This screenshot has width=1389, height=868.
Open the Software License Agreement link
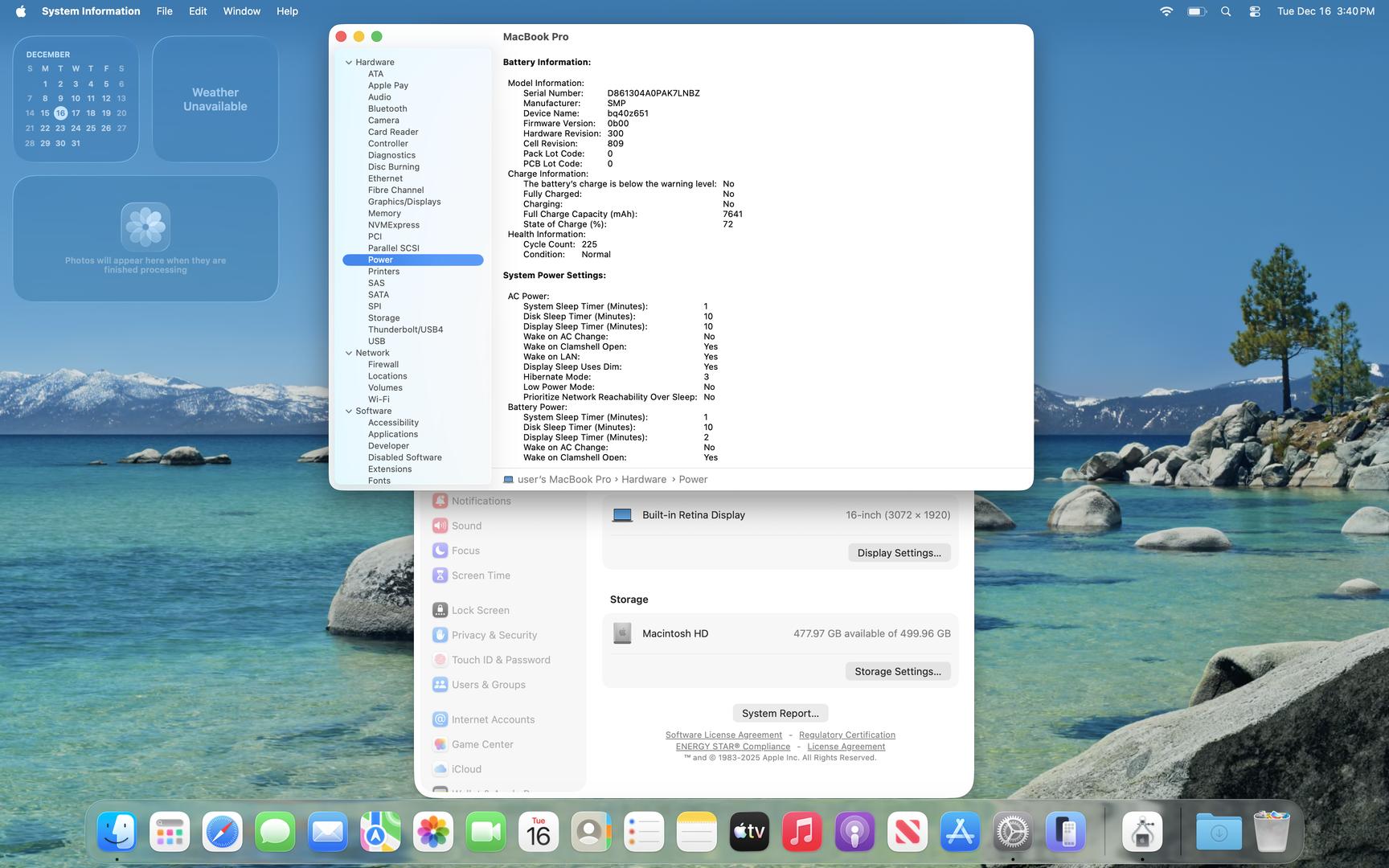[x=723, y=735]
